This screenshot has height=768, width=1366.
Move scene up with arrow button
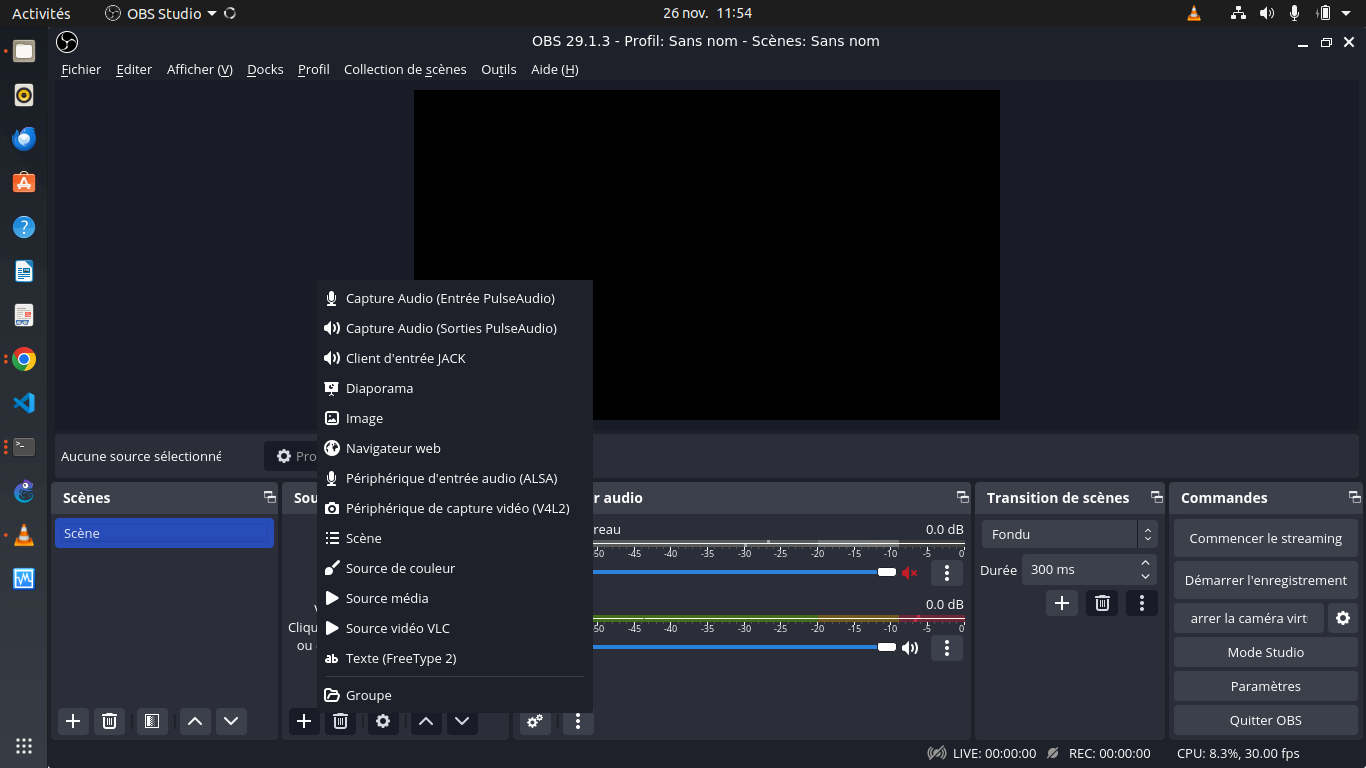click(x=195, y=721)
